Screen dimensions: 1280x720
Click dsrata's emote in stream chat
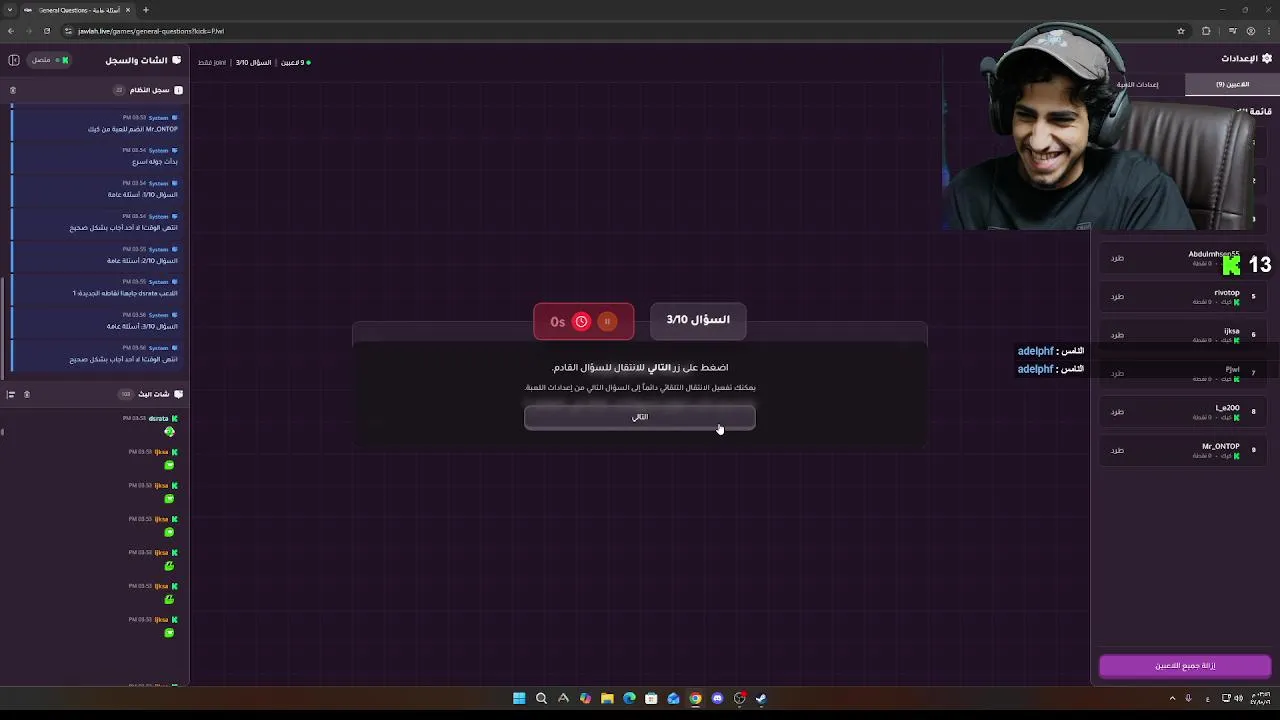[x=169, y=432]
